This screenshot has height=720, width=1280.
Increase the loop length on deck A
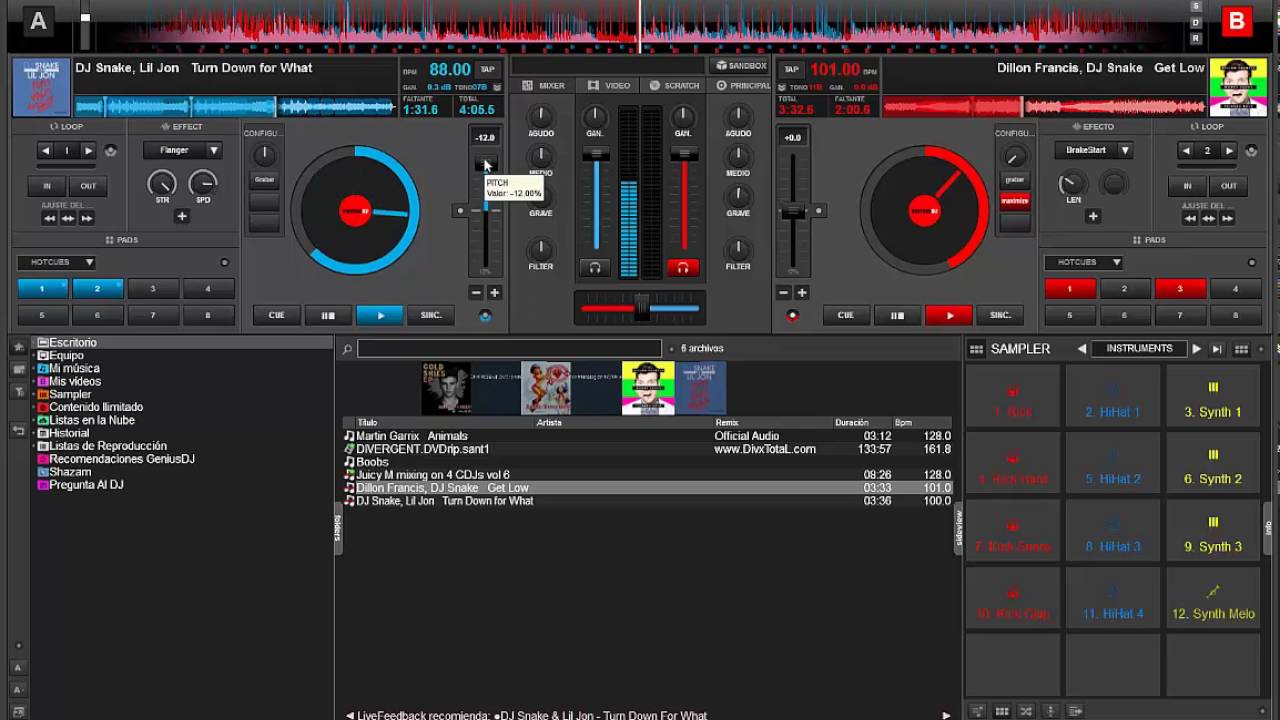pyautogui.click(x=89, y=151)
